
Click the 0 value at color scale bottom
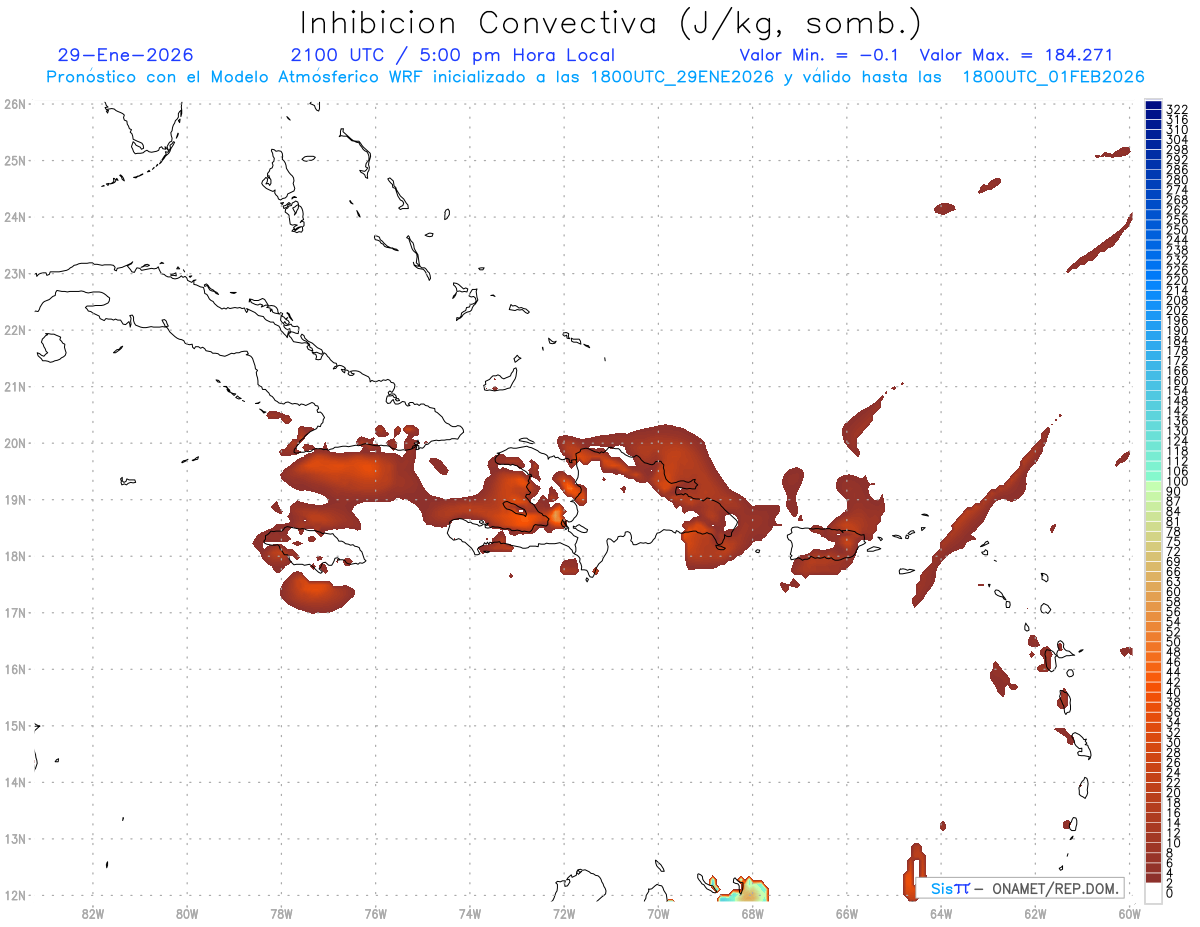pos(1170,893)
